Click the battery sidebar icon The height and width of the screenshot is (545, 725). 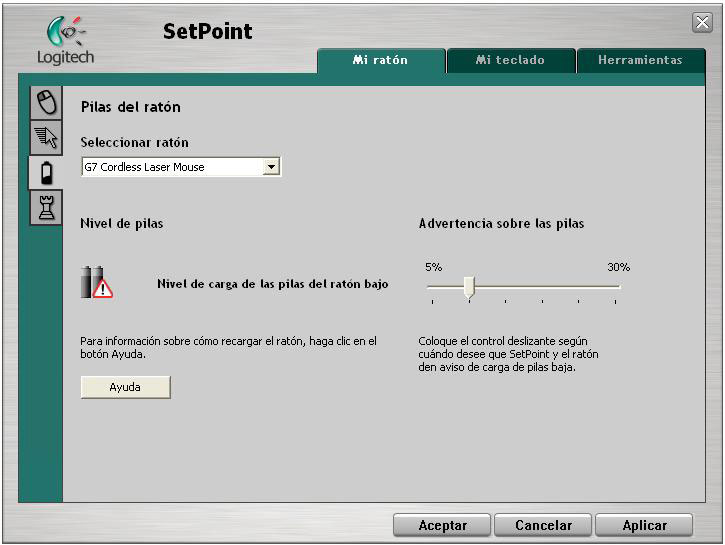[45, 173]
